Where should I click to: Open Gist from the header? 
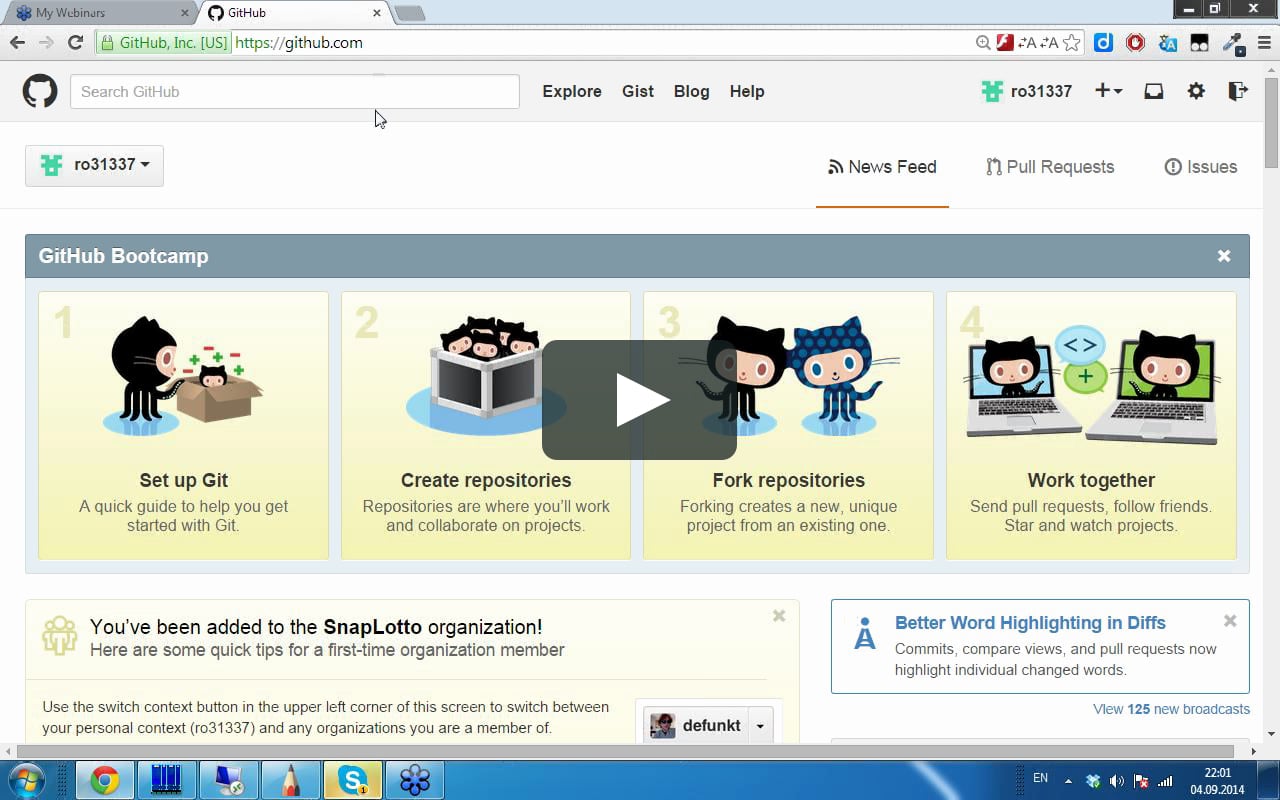[x=638, y=91]
